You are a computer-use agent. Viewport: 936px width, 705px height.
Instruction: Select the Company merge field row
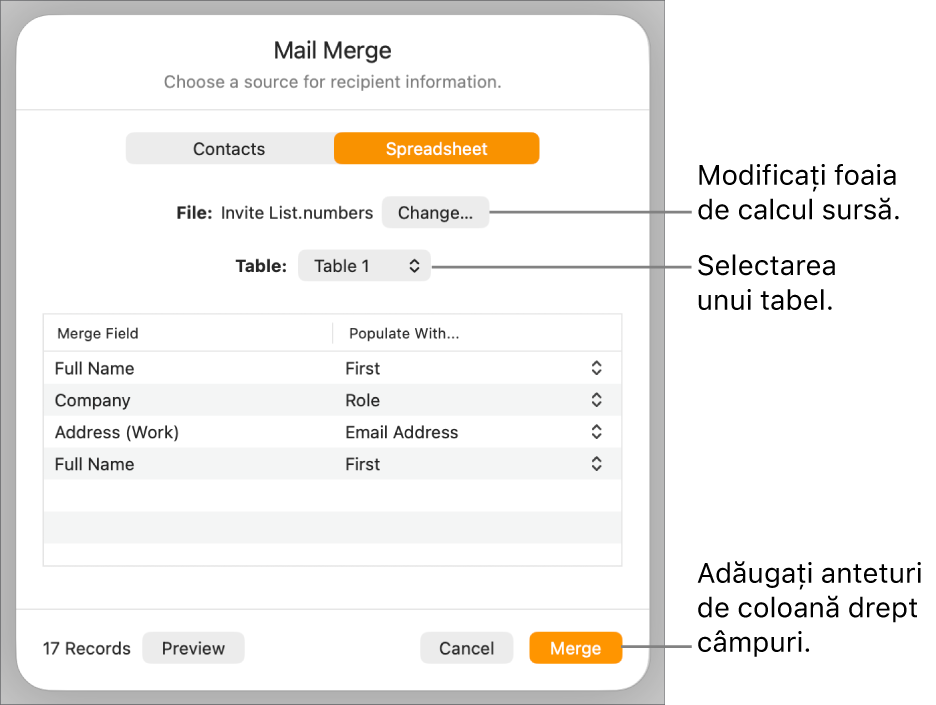pyautogui.click(x=93, y=400)
